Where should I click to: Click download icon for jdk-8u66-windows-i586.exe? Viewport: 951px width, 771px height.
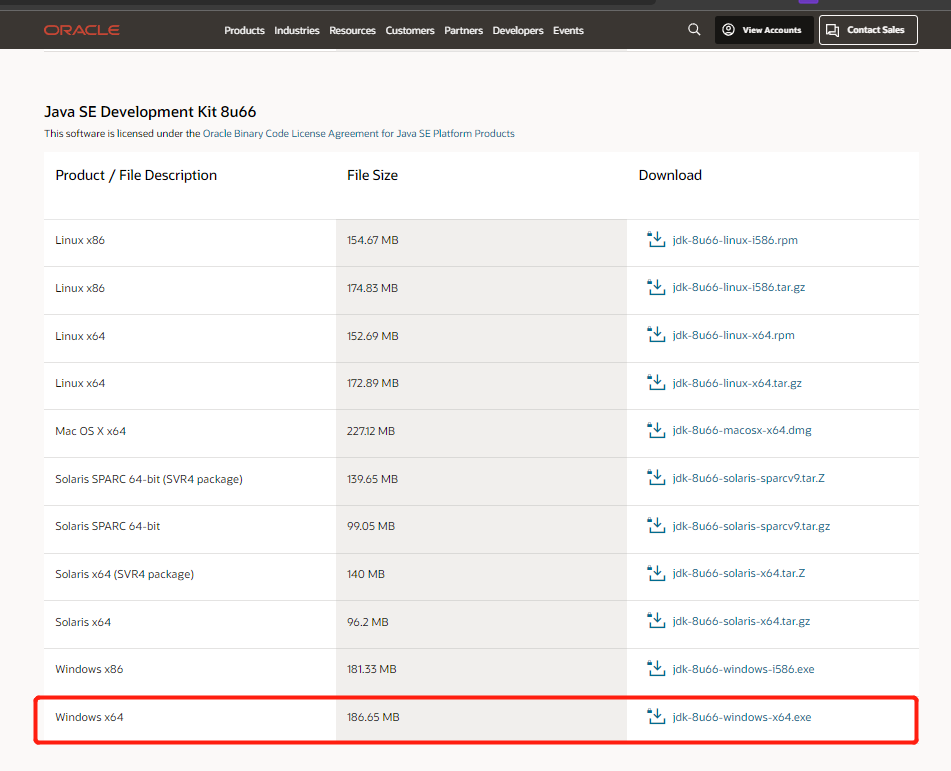tap(656, 669)
